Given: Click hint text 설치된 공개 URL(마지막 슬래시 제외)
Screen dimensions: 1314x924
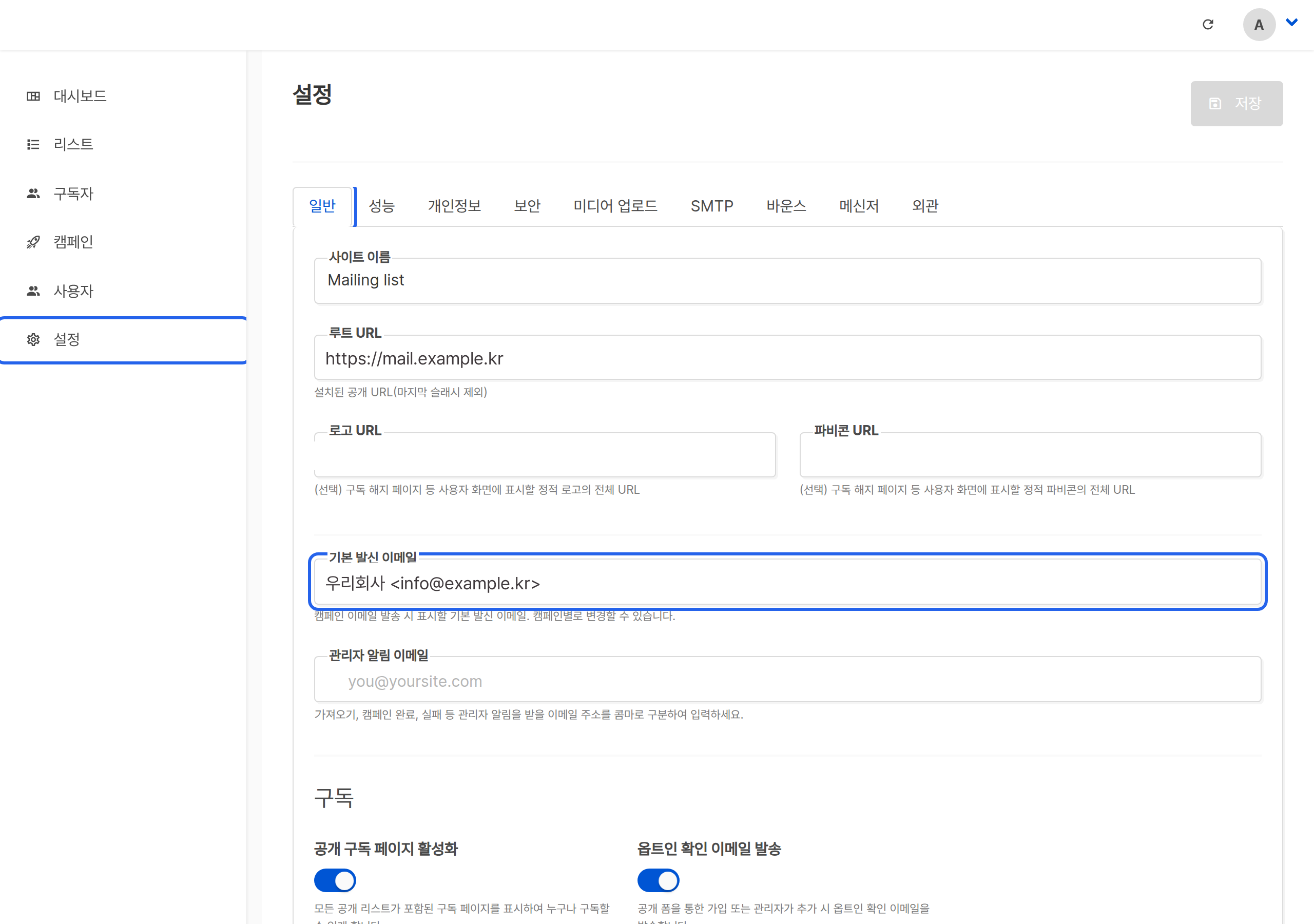Looking at the screenshot, I should click(x=400, y=392).
